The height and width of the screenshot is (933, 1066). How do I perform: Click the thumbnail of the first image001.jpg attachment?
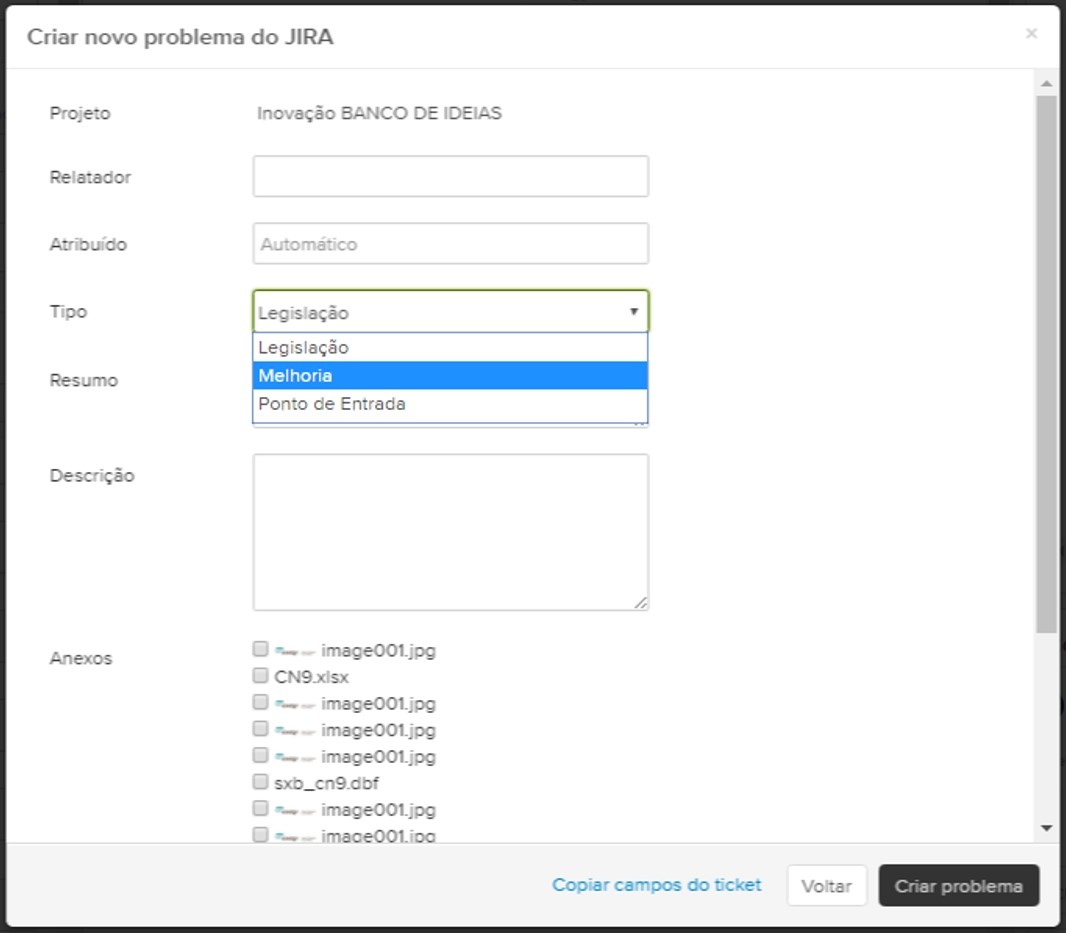295,651
